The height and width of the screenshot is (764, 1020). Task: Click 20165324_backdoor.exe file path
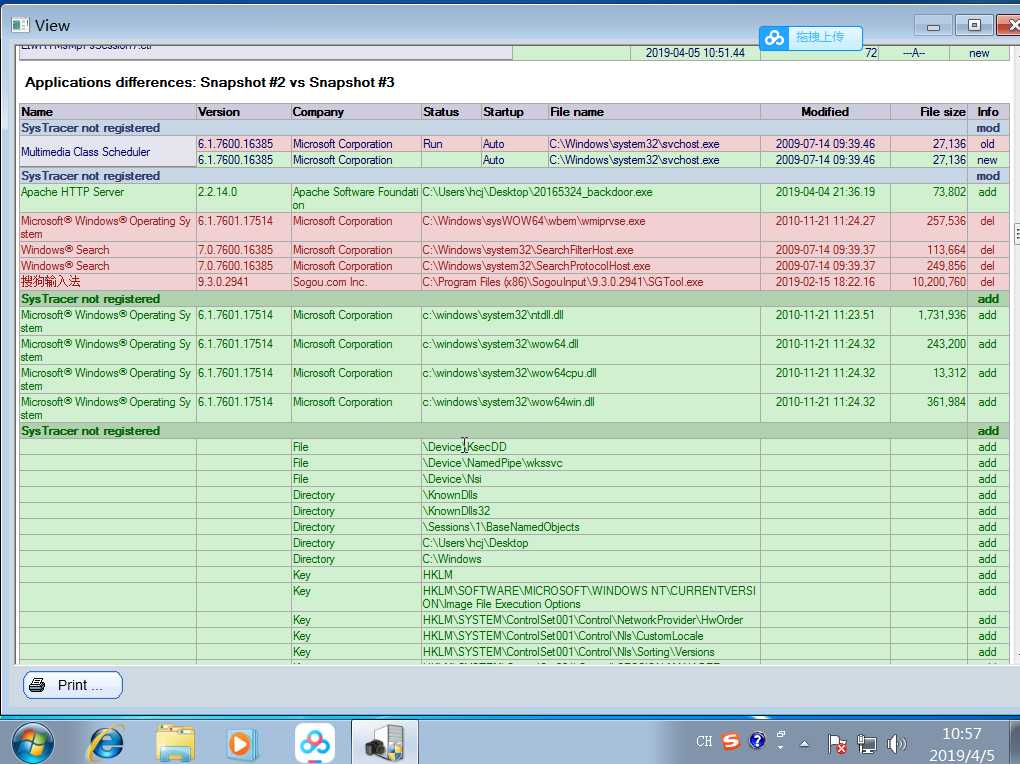click(537, 192)
